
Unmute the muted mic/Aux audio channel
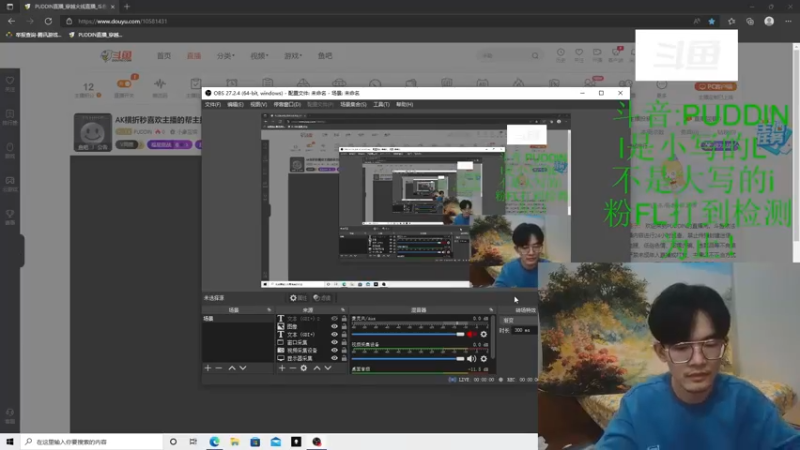471,334
